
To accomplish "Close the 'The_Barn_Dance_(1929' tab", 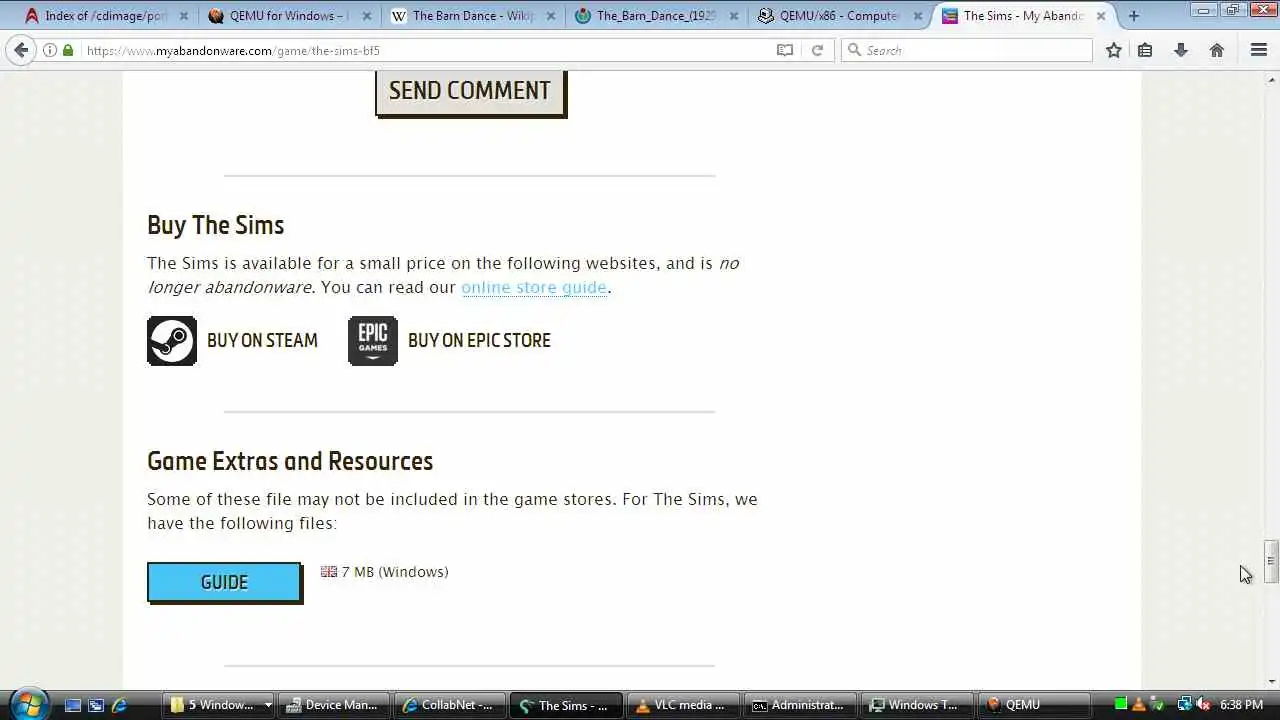I will [734, 16].
